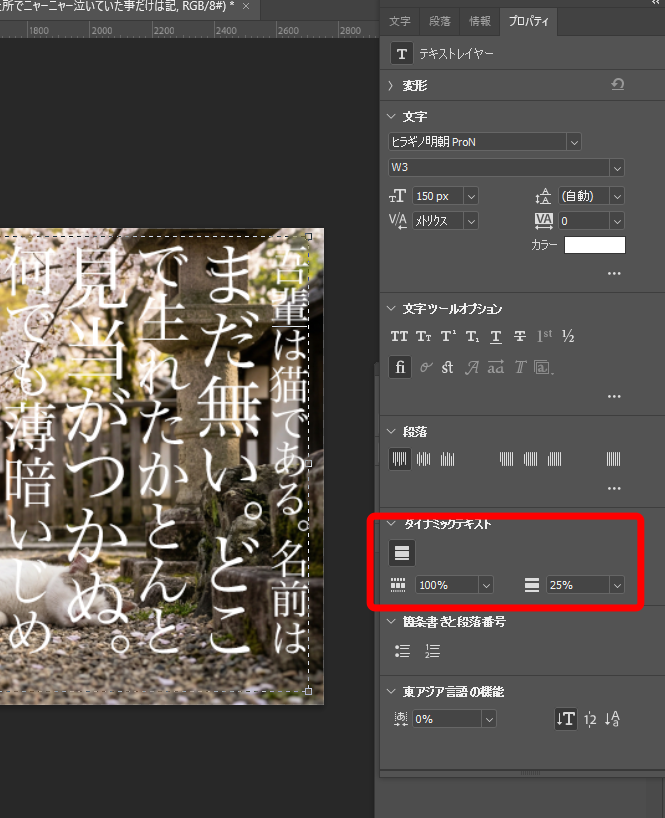Click the text layer T icon

click(402, 54)
